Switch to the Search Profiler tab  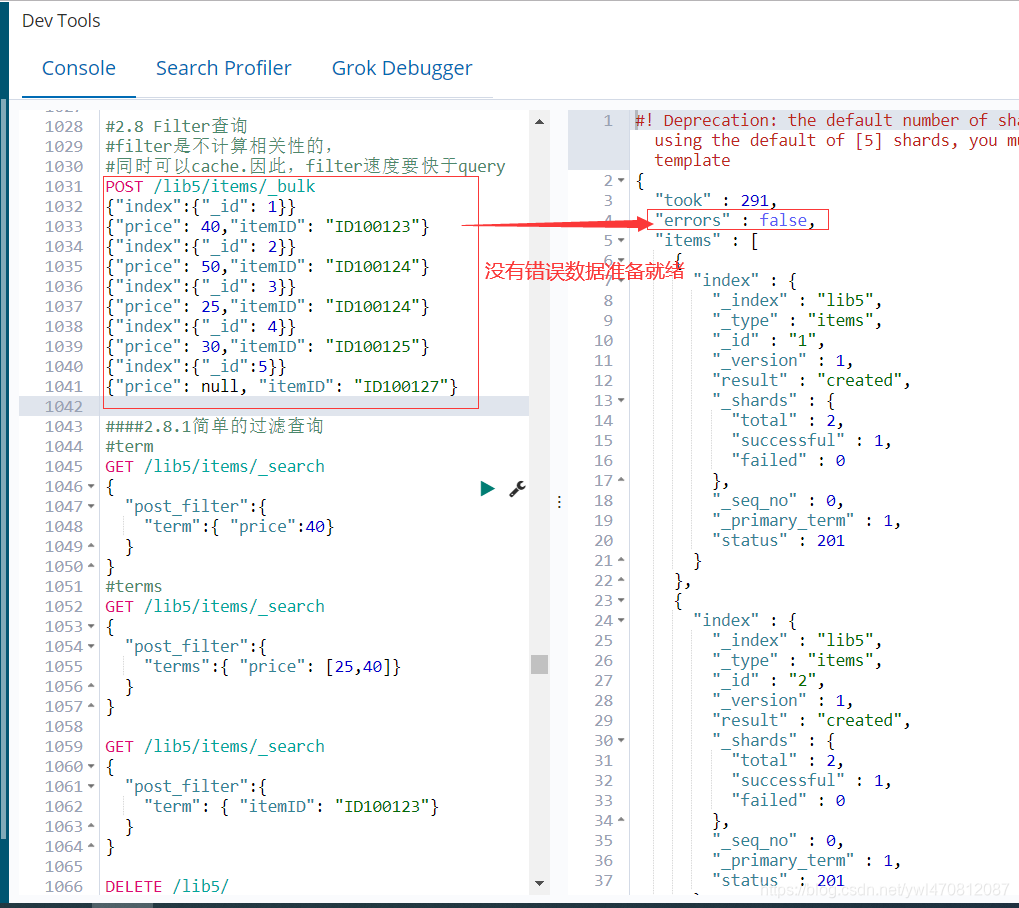223,68
